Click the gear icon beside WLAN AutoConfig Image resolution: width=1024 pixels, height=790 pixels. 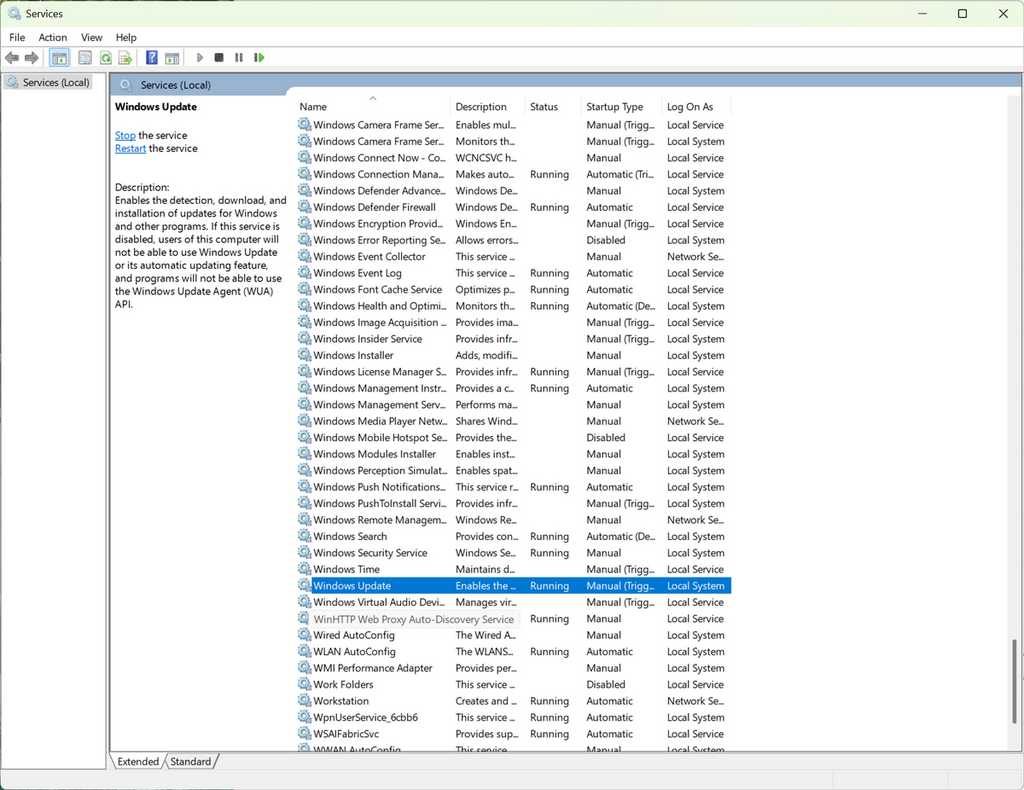click(304, 651)
